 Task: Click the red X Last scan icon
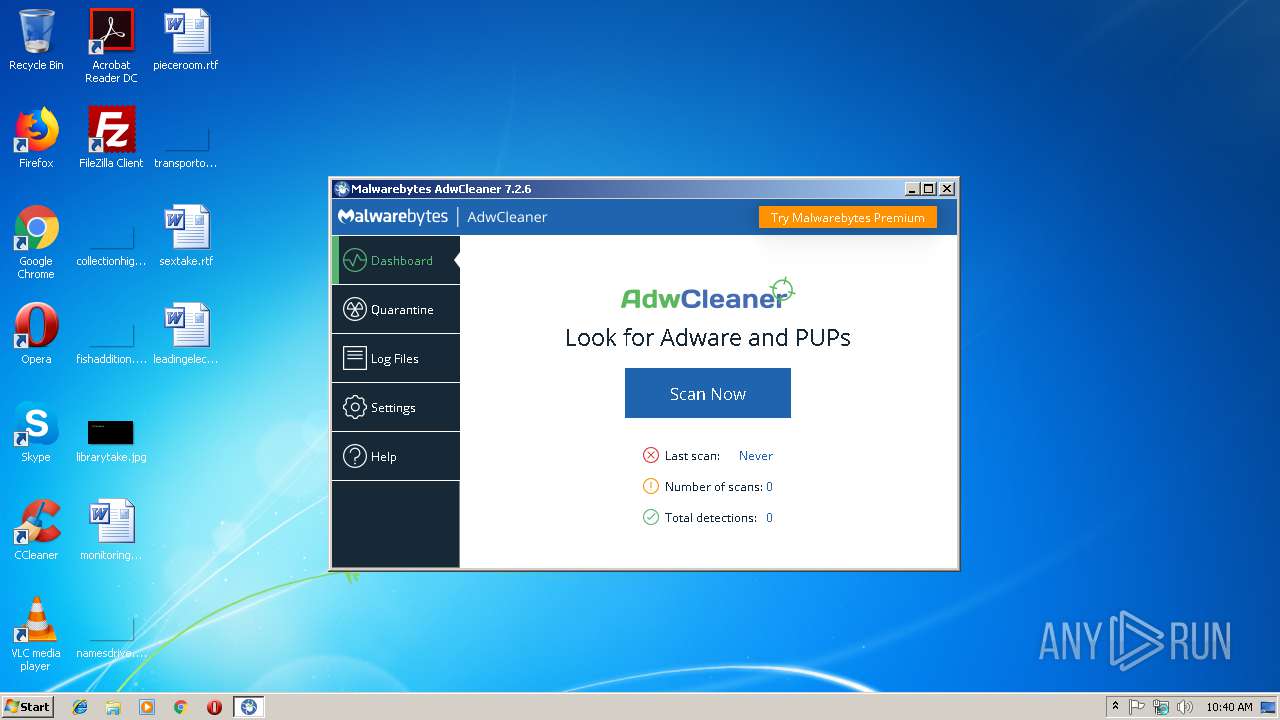[651, 455]
